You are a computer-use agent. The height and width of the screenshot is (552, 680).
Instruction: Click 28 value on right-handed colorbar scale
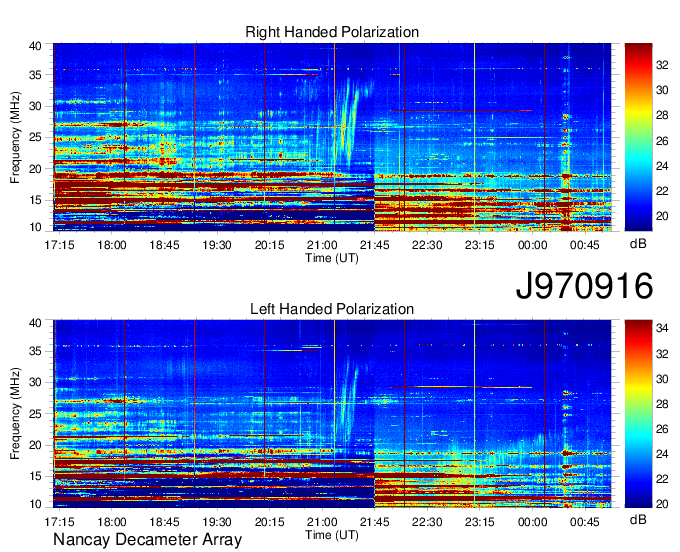662,115
